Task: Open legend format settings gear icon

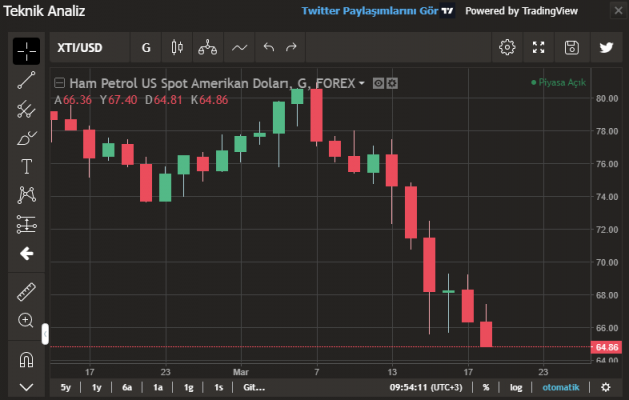Action: point(392,83)
